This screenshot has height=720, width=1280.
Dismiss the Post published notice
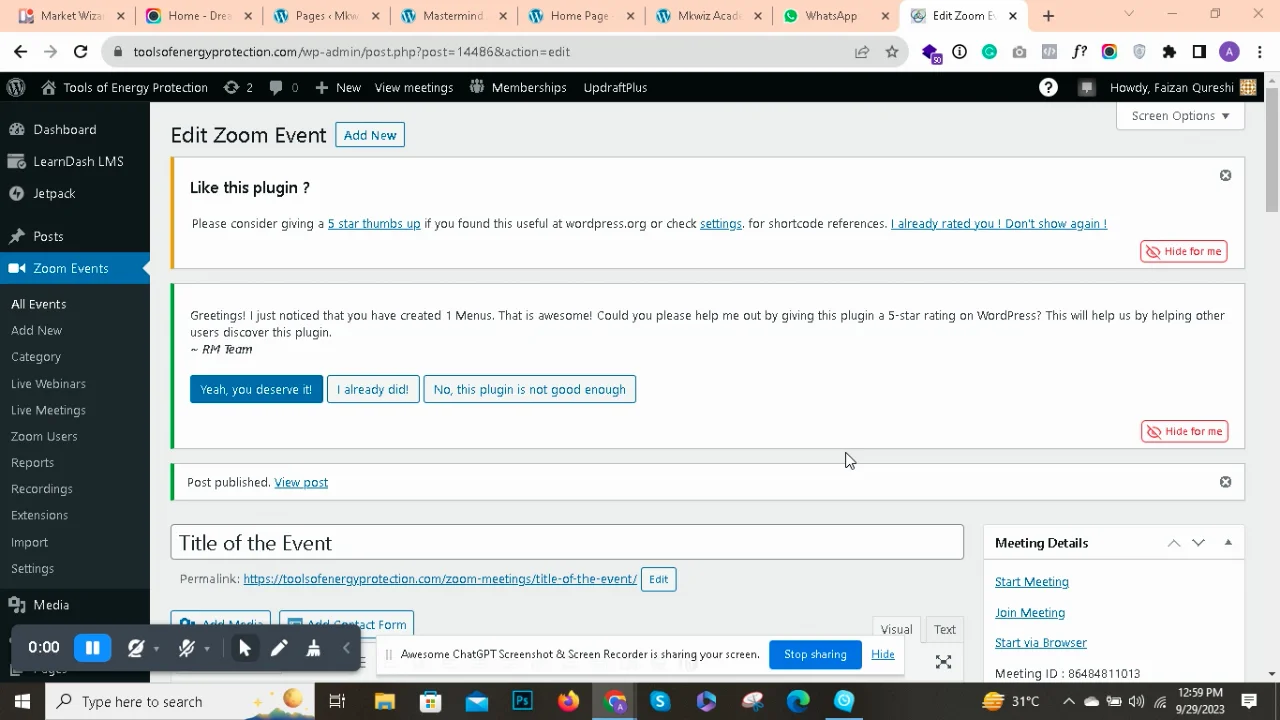click(x=1225, y=482)
